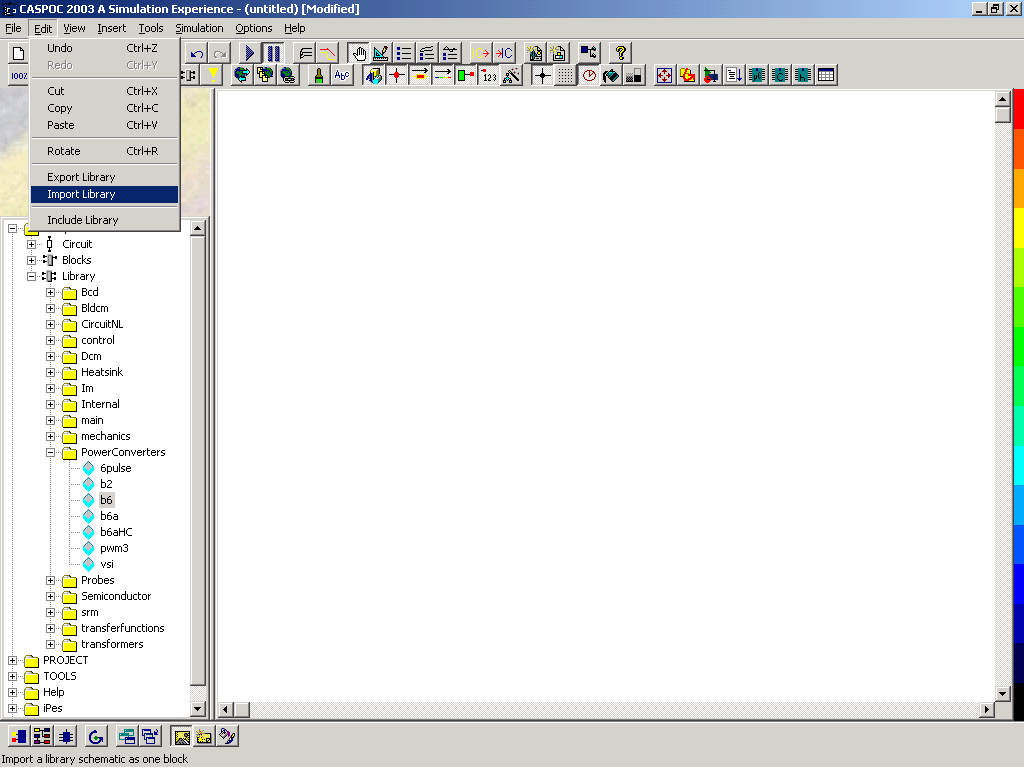Click the globe with blue arrows icon
The image size is (1024, 768).
(x=242, y=75)
